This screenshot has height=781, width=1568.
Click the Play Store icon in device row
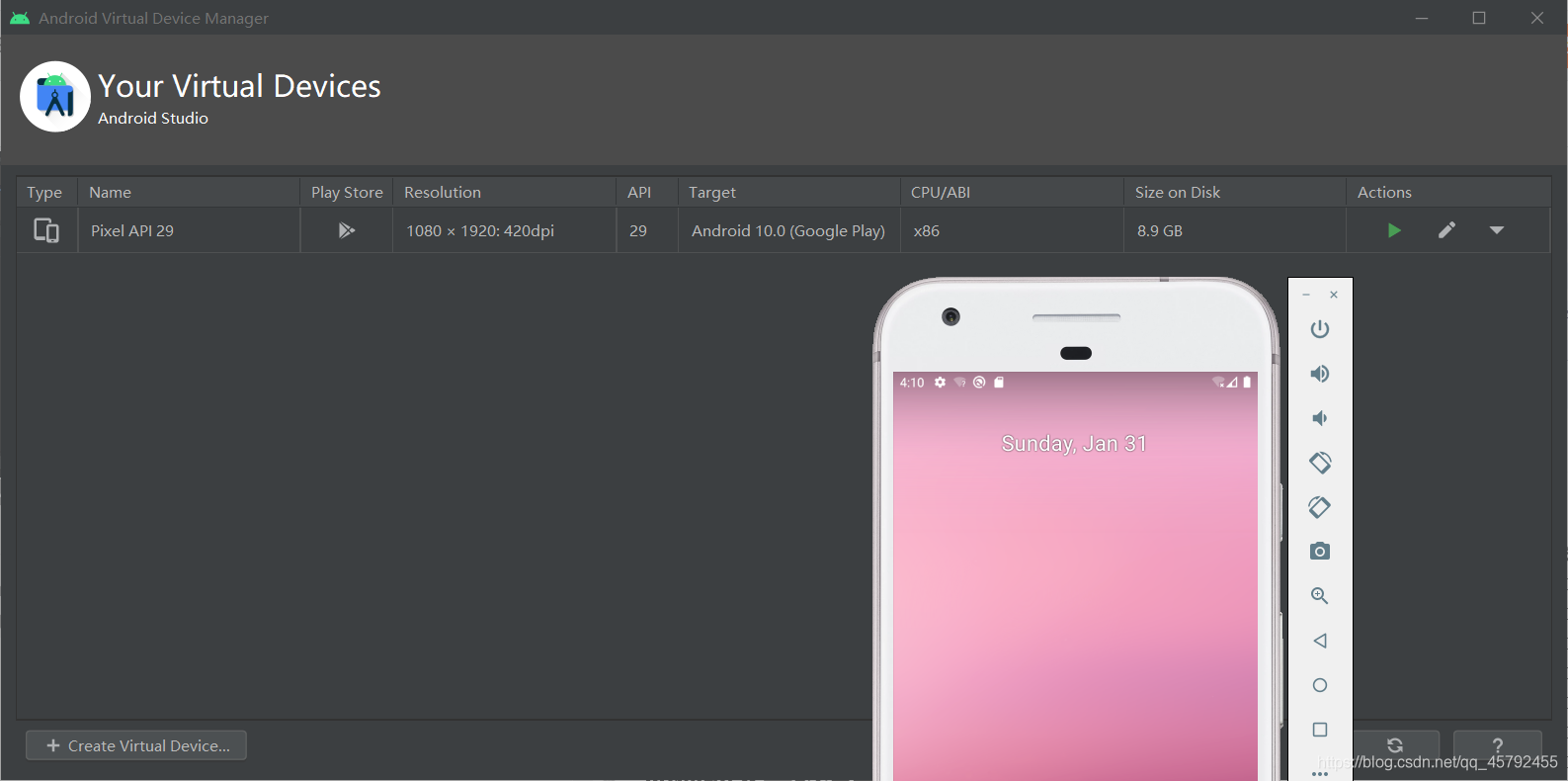click(x=346, y=230)
